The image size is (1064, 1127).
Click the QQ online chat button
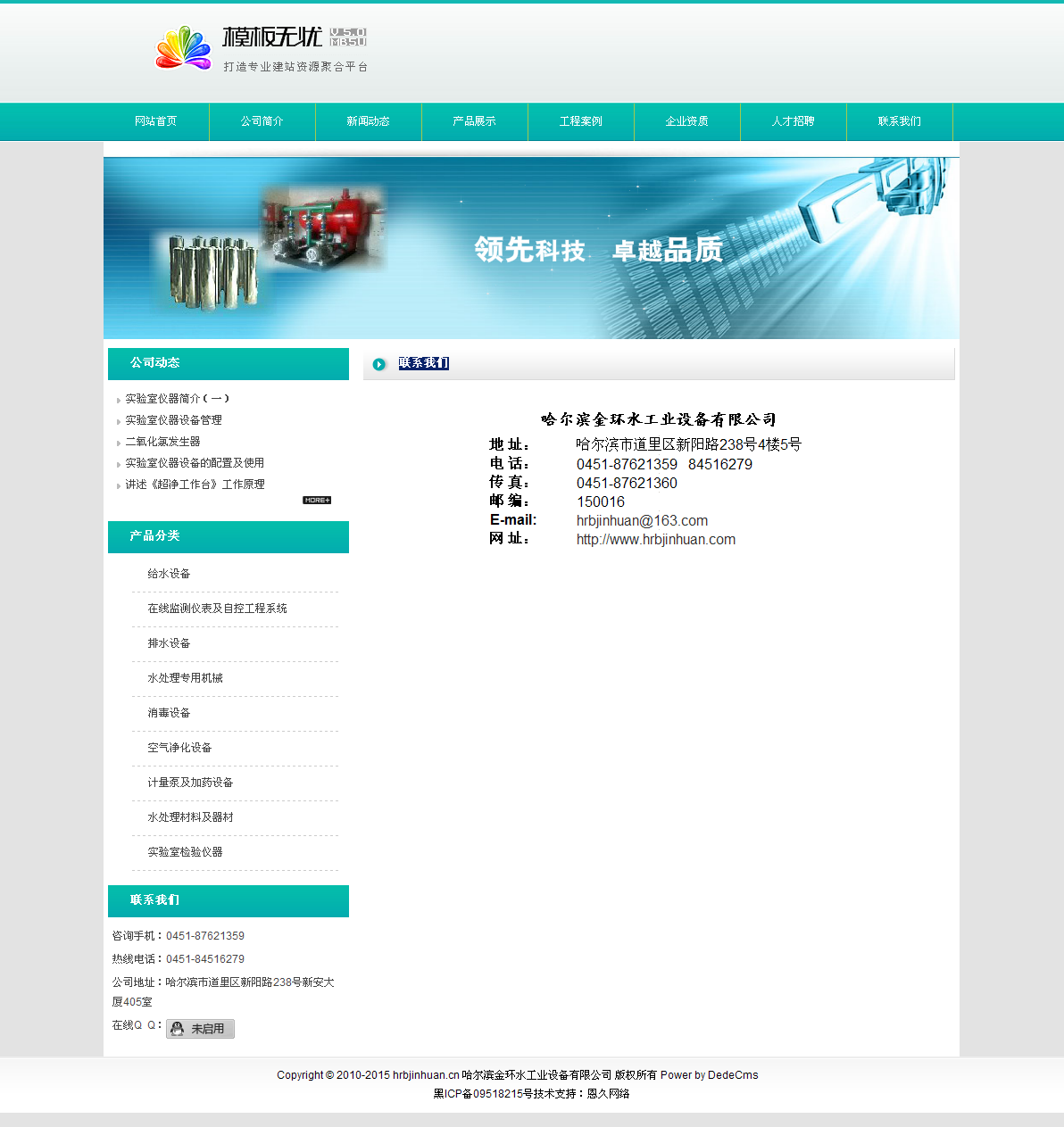(200, 1029)
